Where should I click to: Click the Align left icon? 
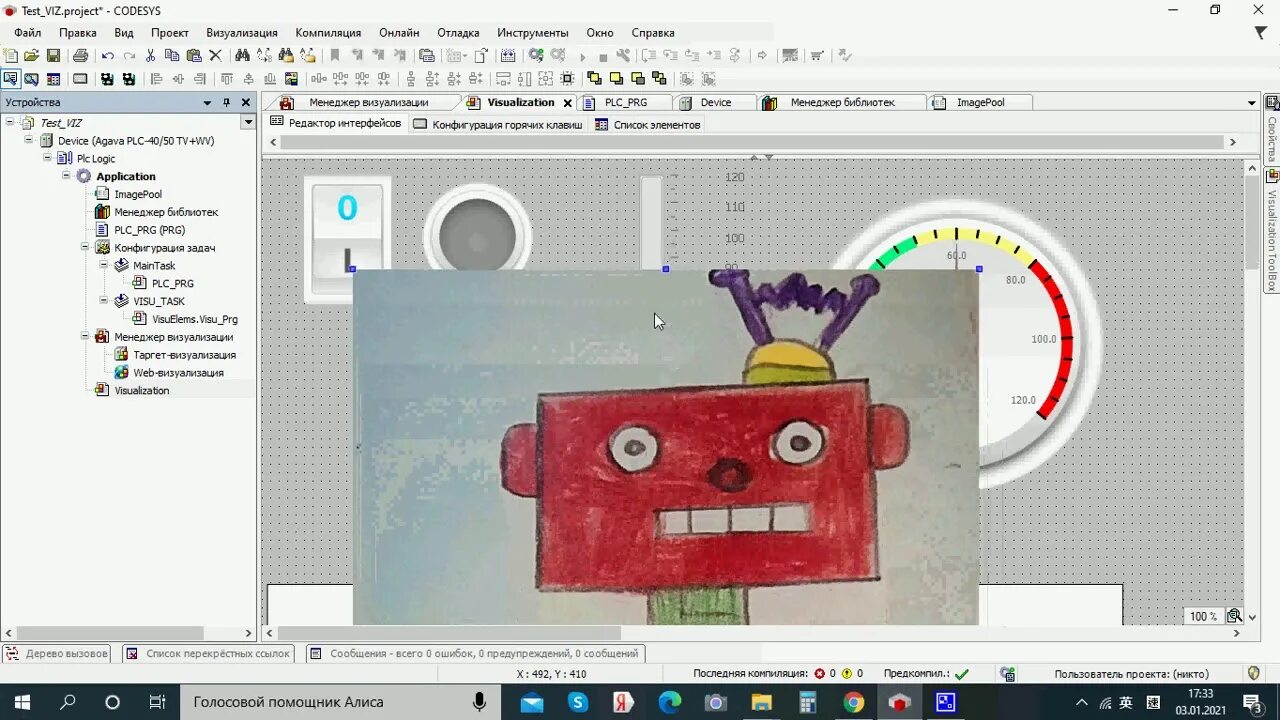(x=156, y=79)
